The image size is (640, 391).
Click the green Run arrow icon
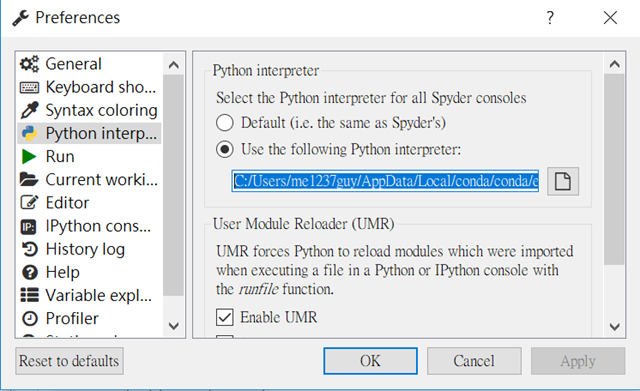tap(29, 156)
